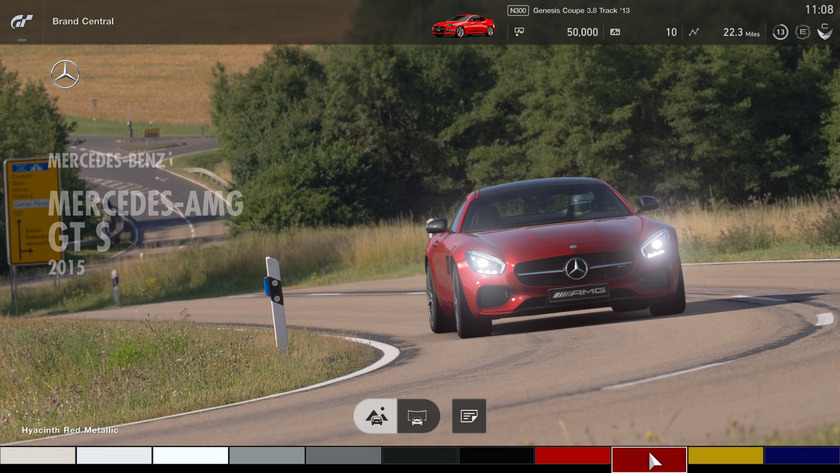Image resolution: width=840 pixels, height=473 pixels.
Task: Click the driver license rating E icon
Action: point(802,32)
